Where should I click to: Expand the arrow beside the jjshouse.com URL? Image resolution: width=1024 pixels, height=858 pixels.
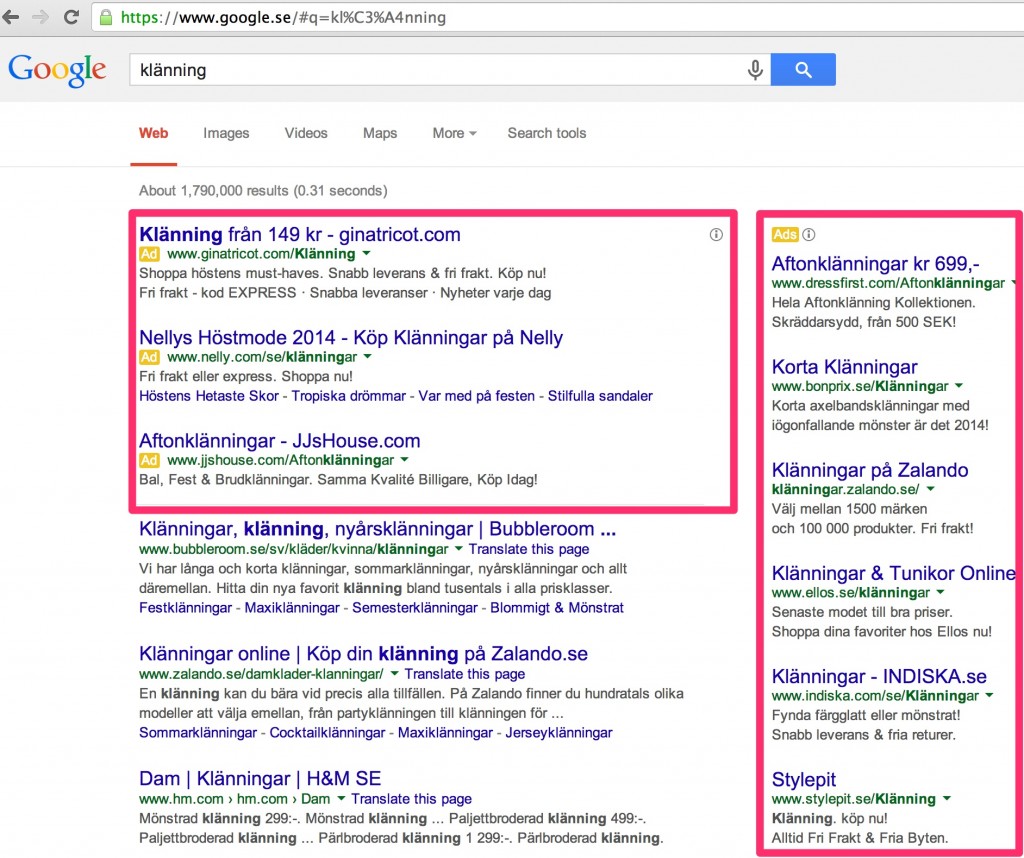point(405,460)
